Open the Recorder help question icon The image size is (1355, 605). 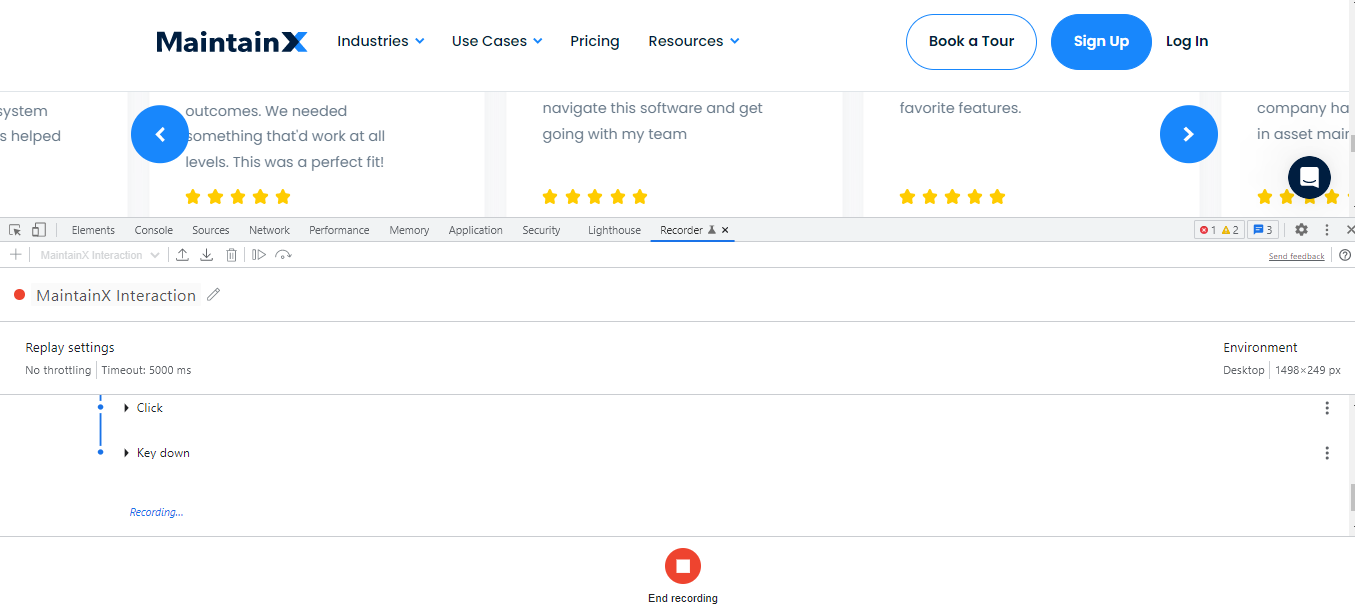point(1345,255)
